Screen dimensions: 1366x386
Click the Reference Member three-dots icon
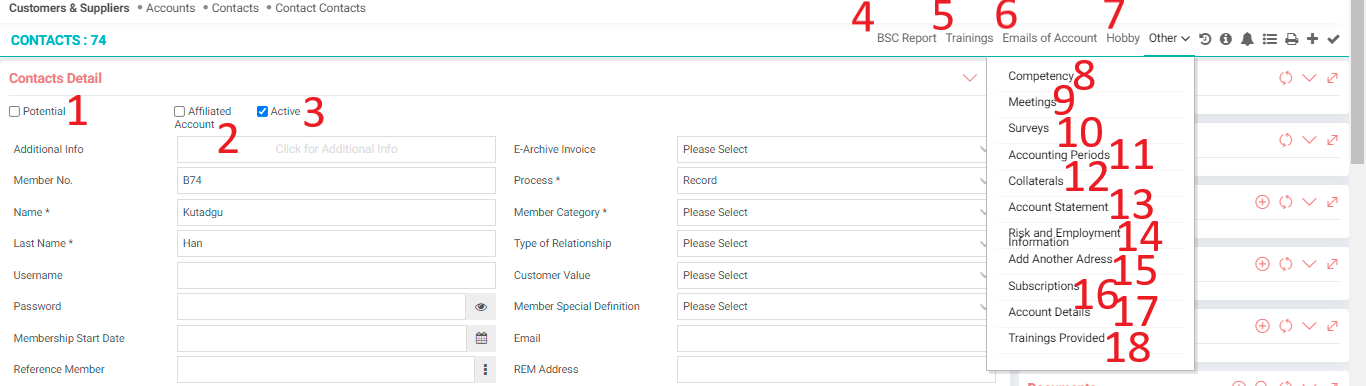(485, 370)
